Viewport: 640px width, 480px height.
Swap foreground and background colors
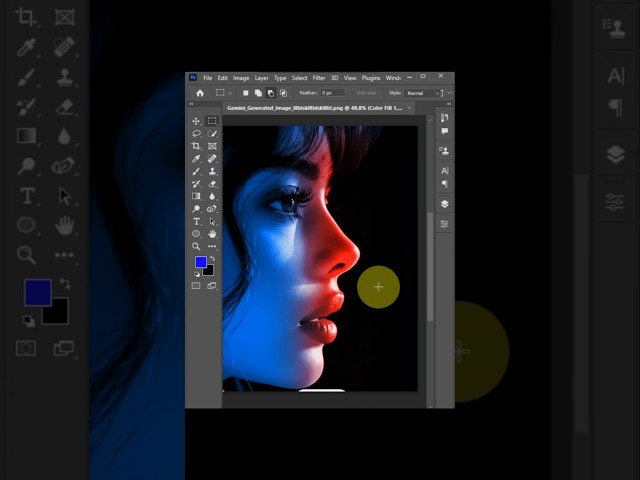coord(213,259)
